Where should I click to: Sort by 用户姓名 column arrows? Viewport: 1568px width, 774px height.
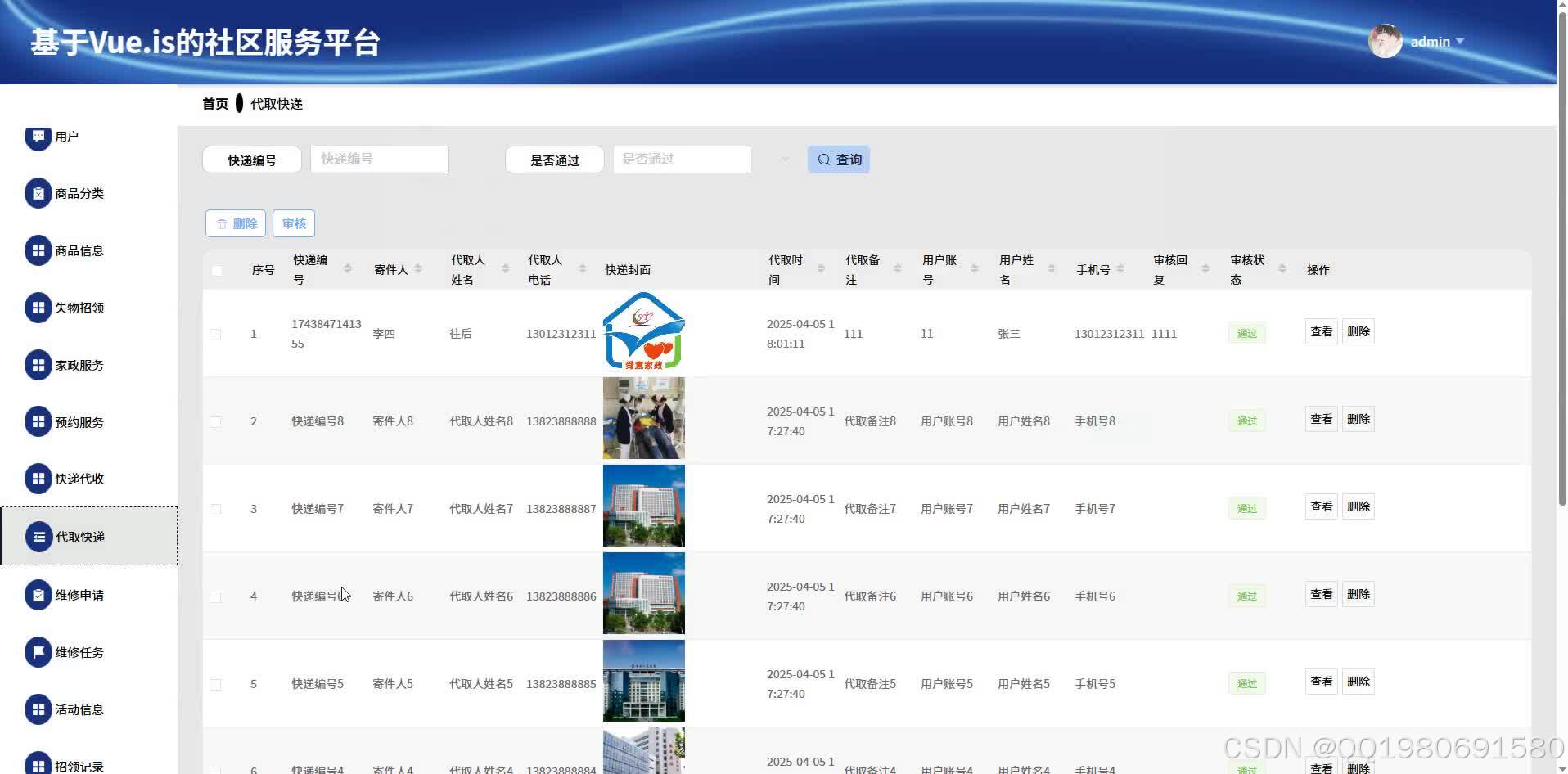(1052, 268)
